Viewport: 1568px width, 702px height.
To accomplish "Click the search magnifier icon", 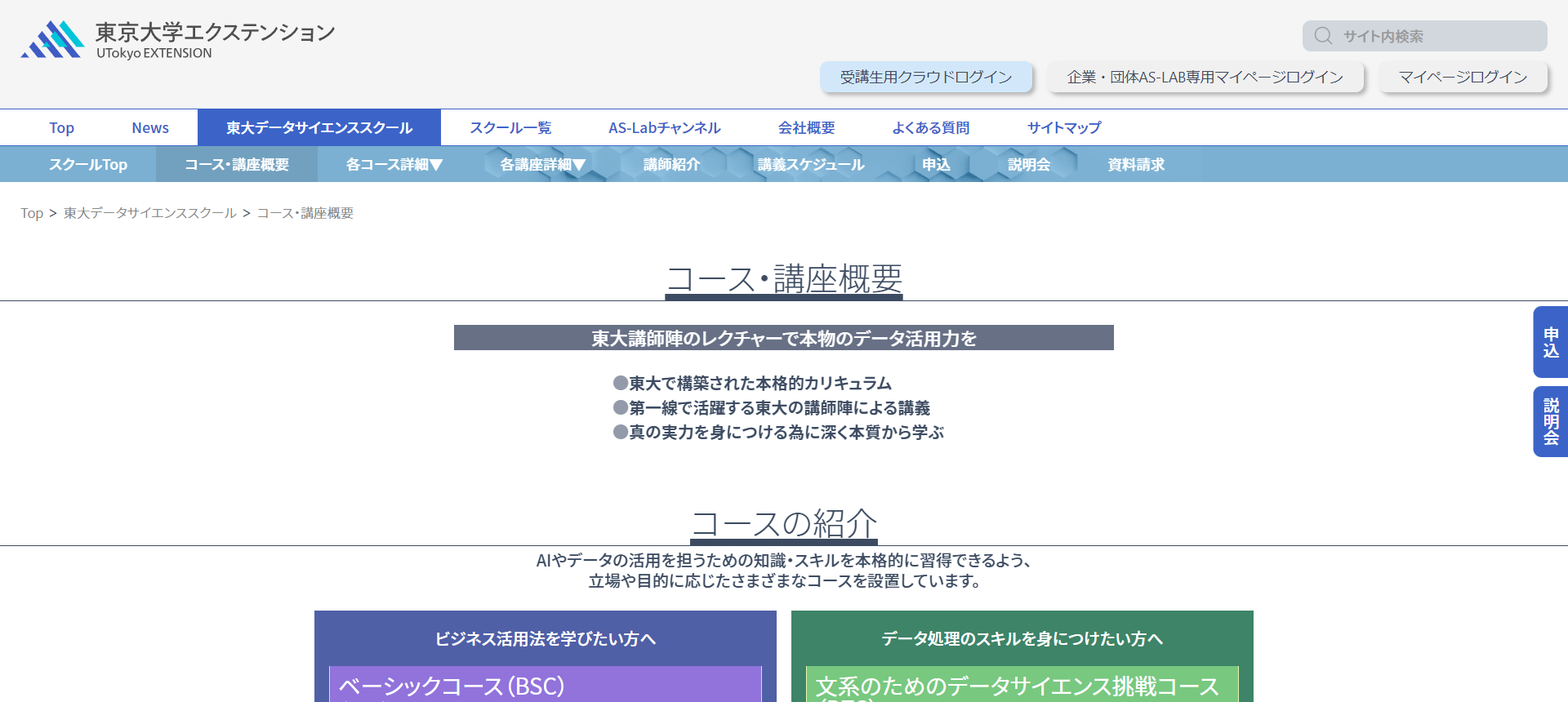I will coord(1323,36).
